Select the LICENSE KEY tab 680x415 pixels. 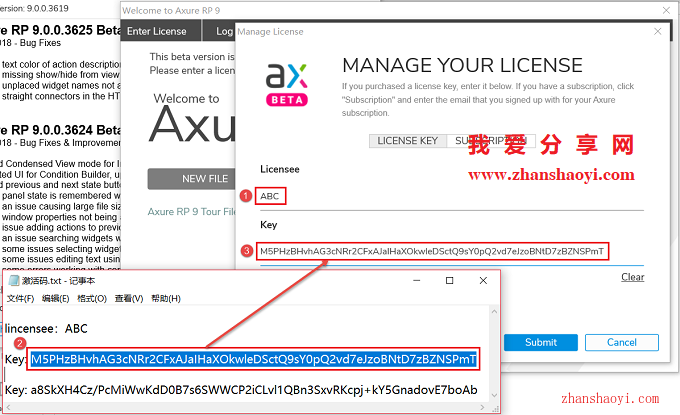408,141
